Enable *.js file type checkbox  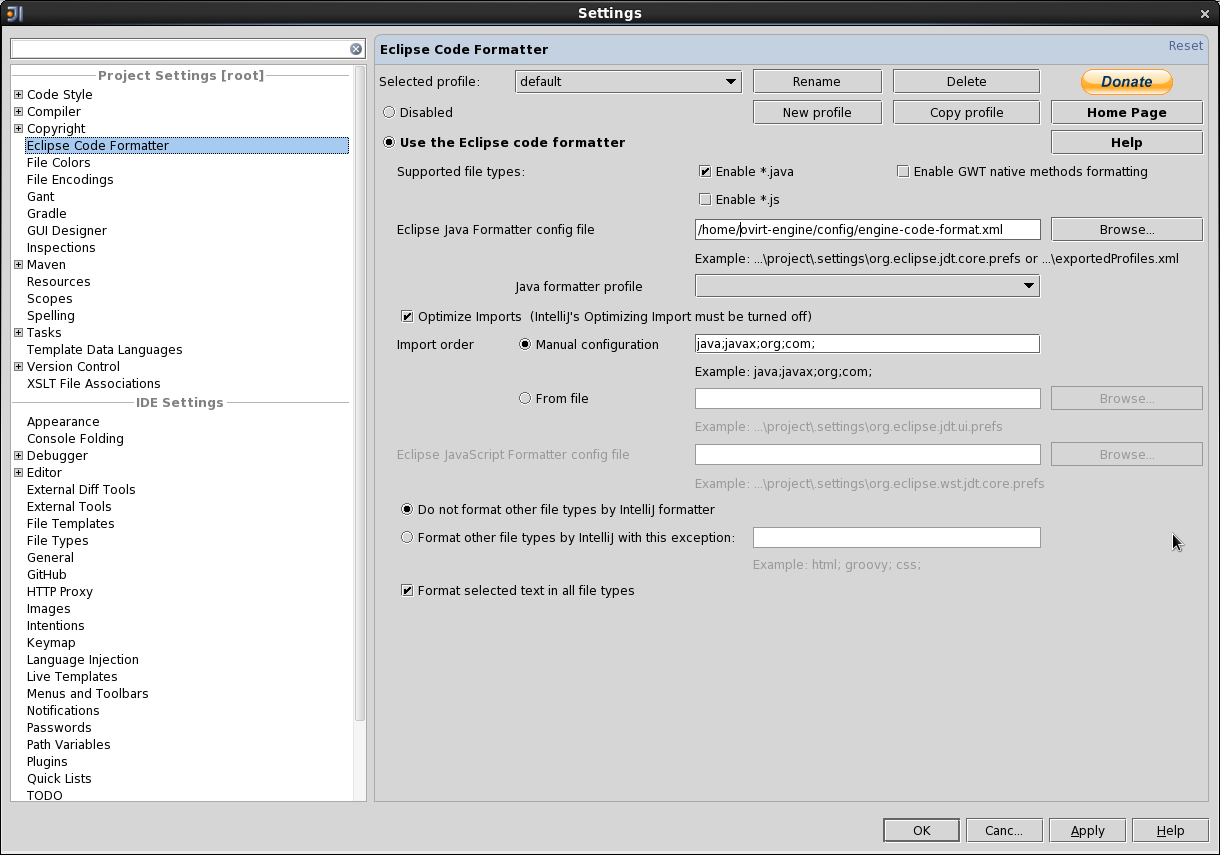(705, 200)
